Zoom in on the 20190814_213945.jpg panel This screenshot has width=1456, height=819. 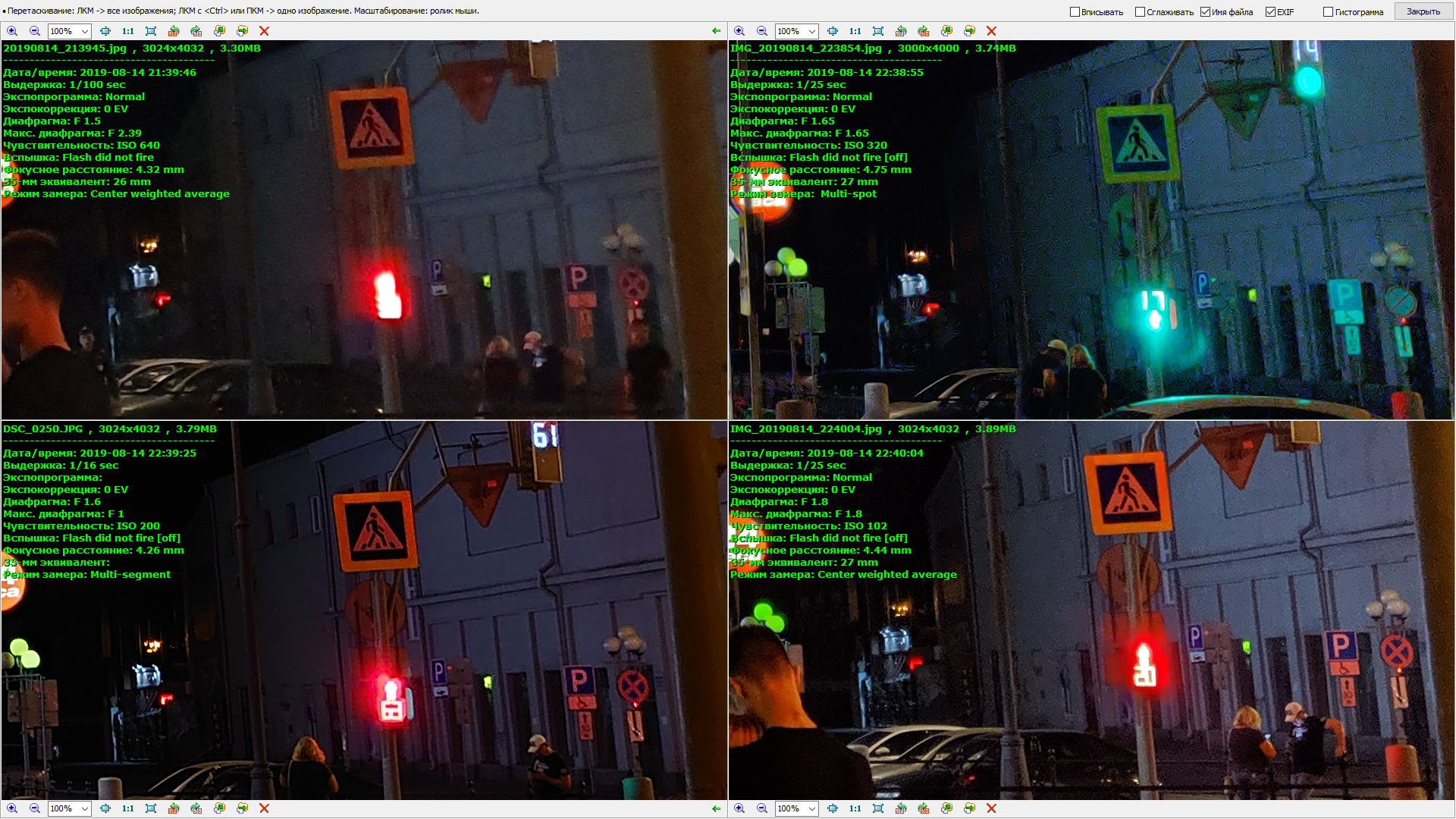[x=12, y=31]
